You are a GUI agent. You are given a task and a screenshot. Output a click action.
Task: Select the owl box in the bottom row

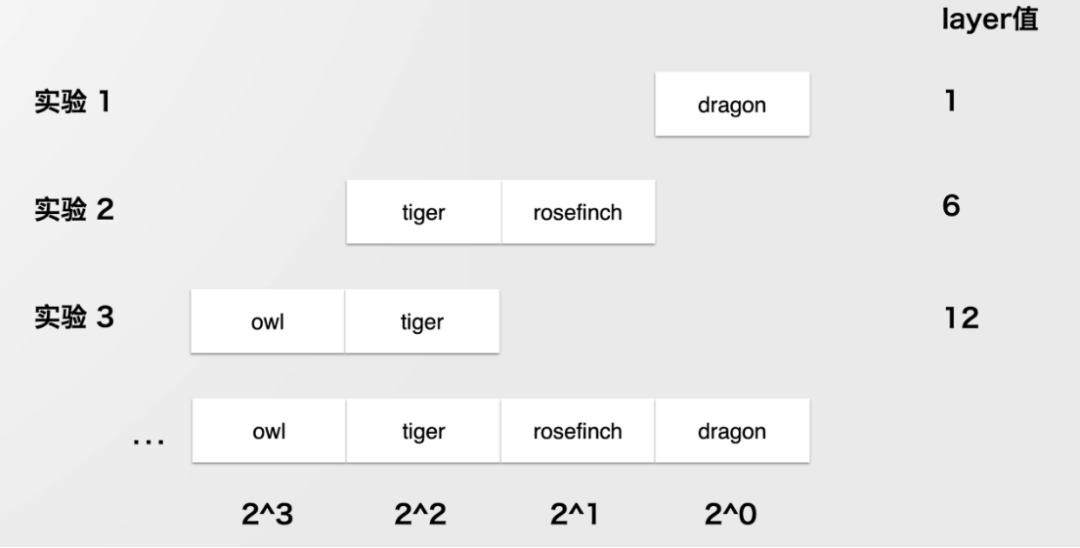[268, 431]
